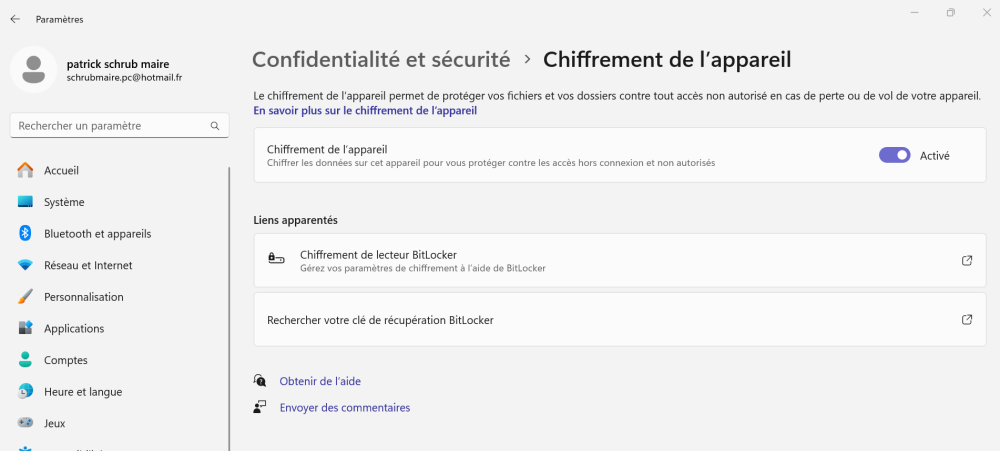1000x451 pixels.
Task: Open En savoir plus sur le chiffrement link
Action: point(365,111)
